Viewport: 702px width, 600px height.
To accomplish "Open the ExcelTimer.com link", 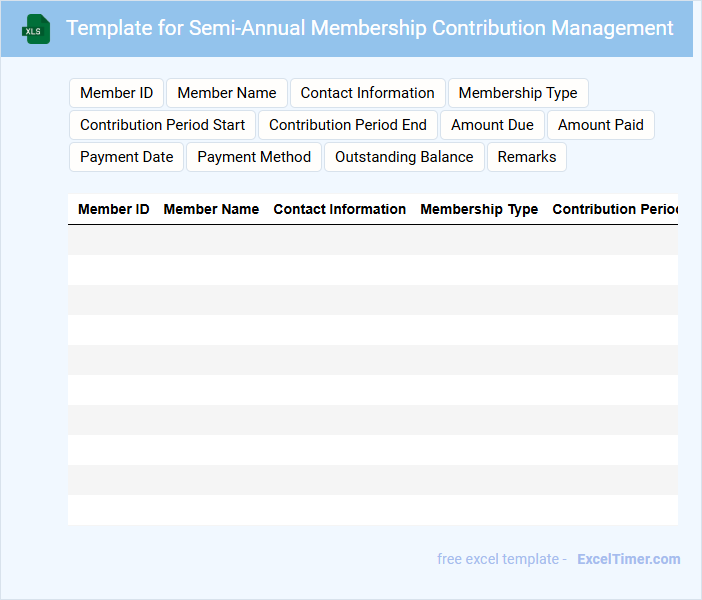I will (629, 559).
